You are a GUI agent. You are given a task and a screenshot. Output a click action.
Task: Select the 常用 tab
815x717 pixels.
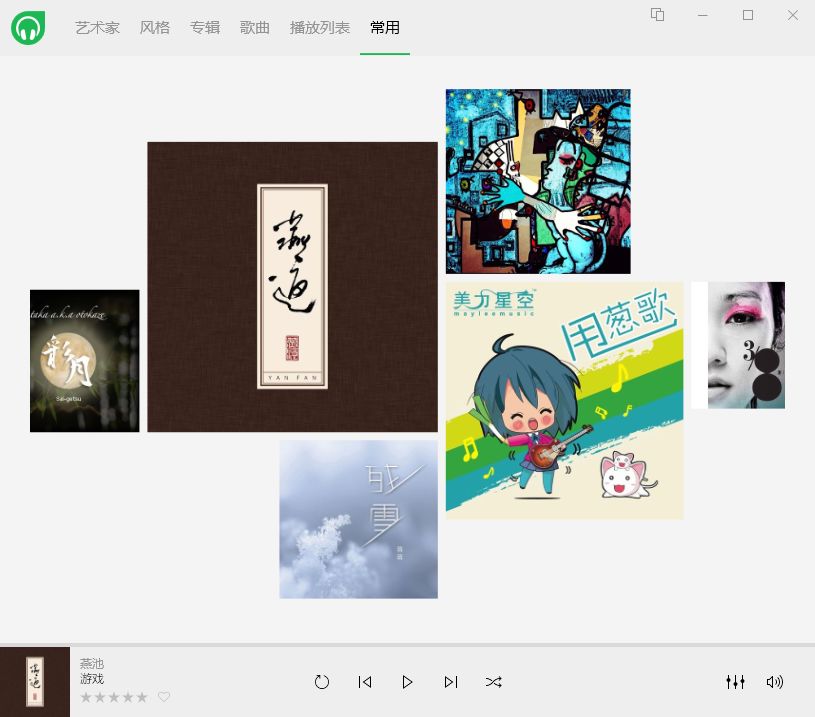[x=385, y=28]
